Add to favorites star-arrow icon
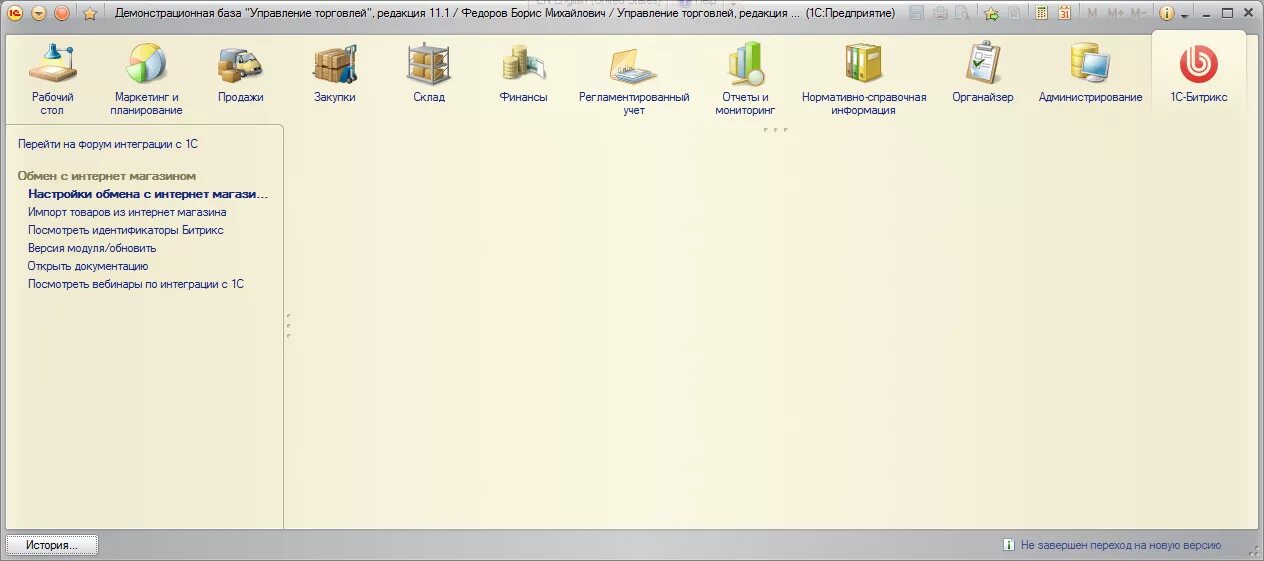 point(991,13)
